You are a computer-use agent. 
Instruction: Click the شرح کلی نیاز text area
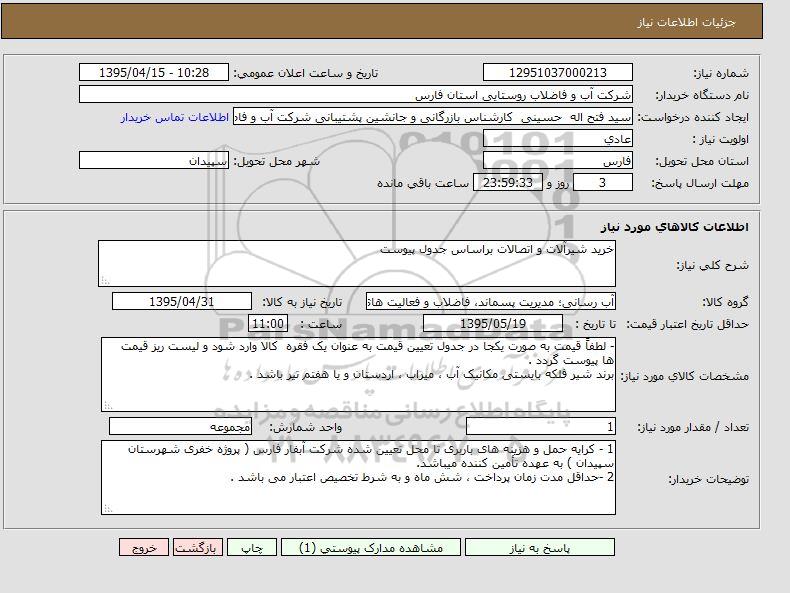pyautogui.click(x=357, y=263)
